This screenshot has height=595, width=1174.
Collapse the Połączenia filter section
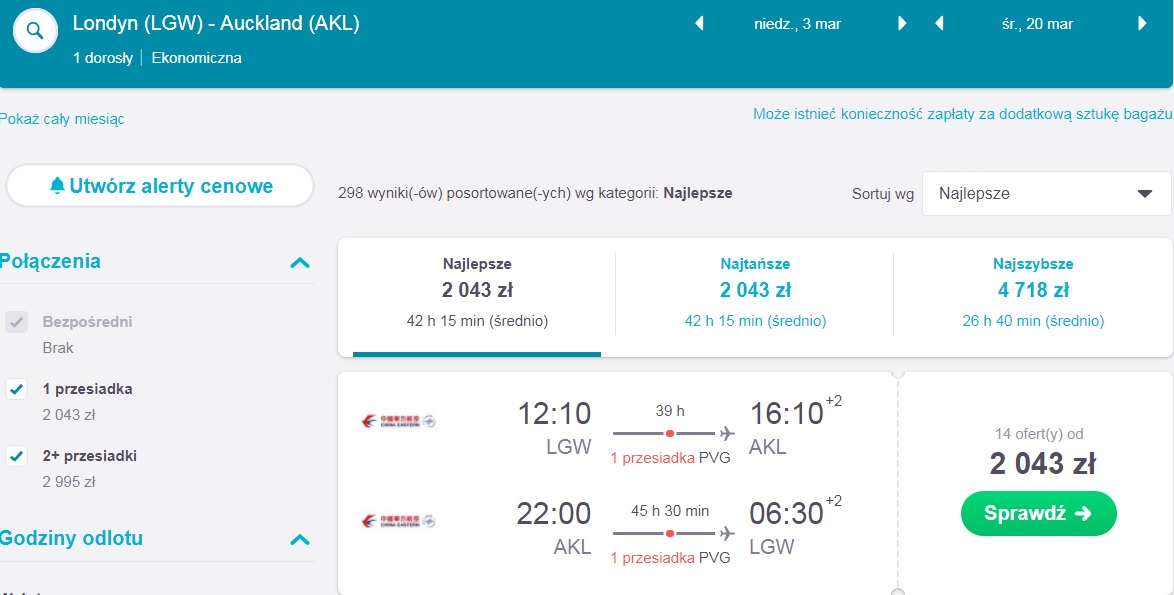tap(299, 263)
